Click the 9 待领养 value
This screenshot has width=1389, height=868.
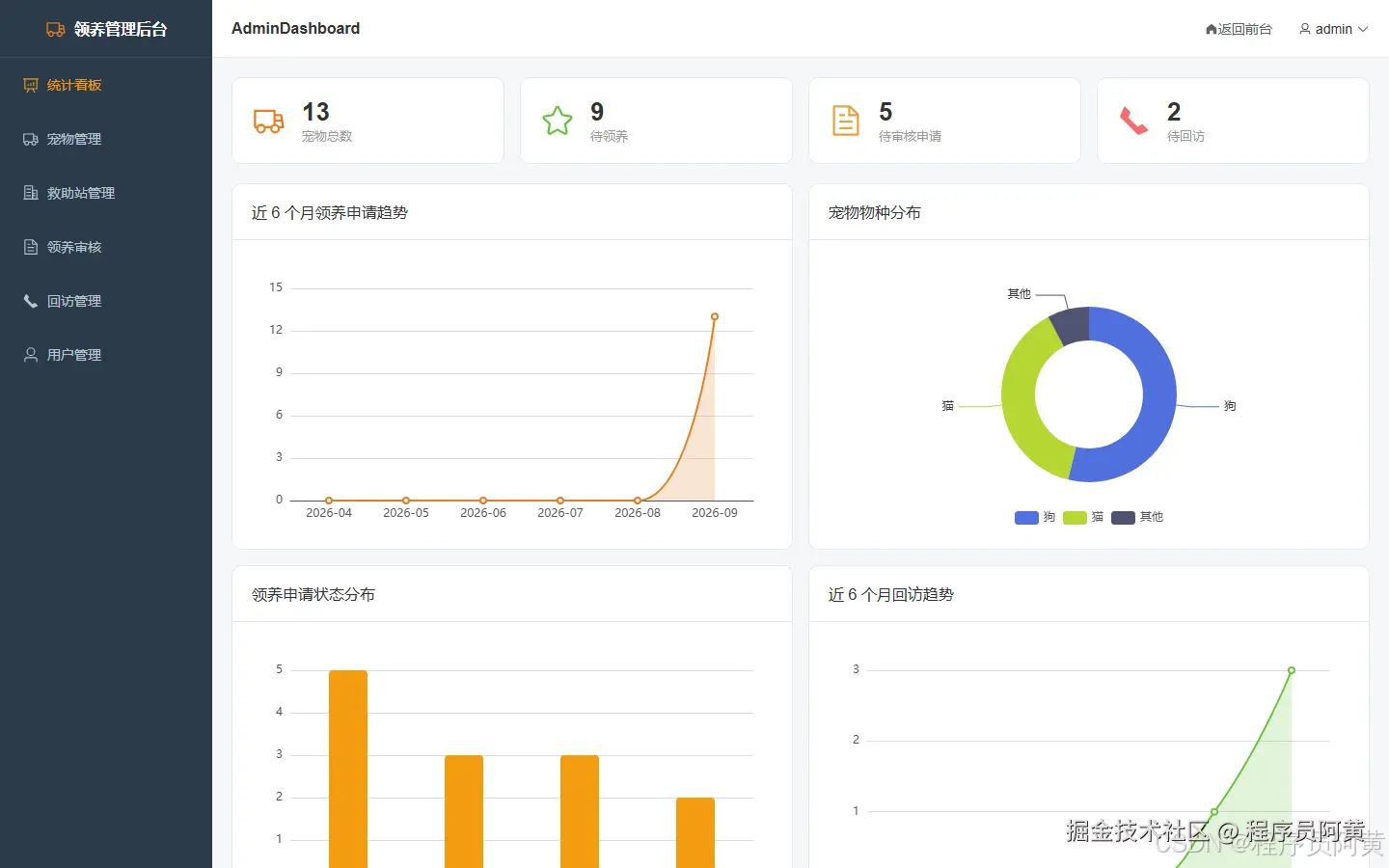coord(597,112)
